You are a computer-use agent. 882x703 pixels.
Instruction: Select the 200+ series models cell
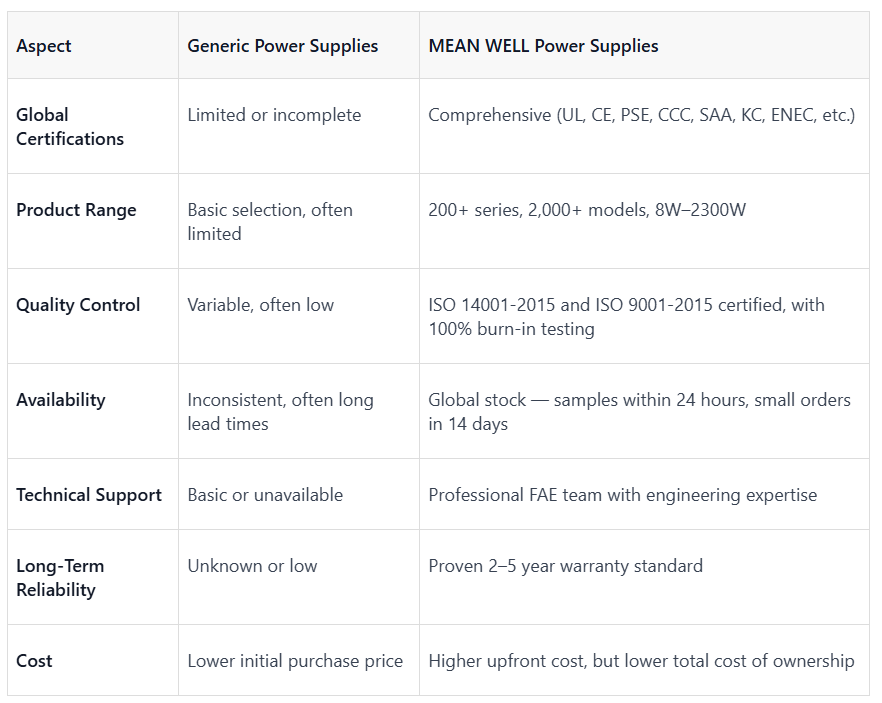pyautogui.click(x=587, y=210)
